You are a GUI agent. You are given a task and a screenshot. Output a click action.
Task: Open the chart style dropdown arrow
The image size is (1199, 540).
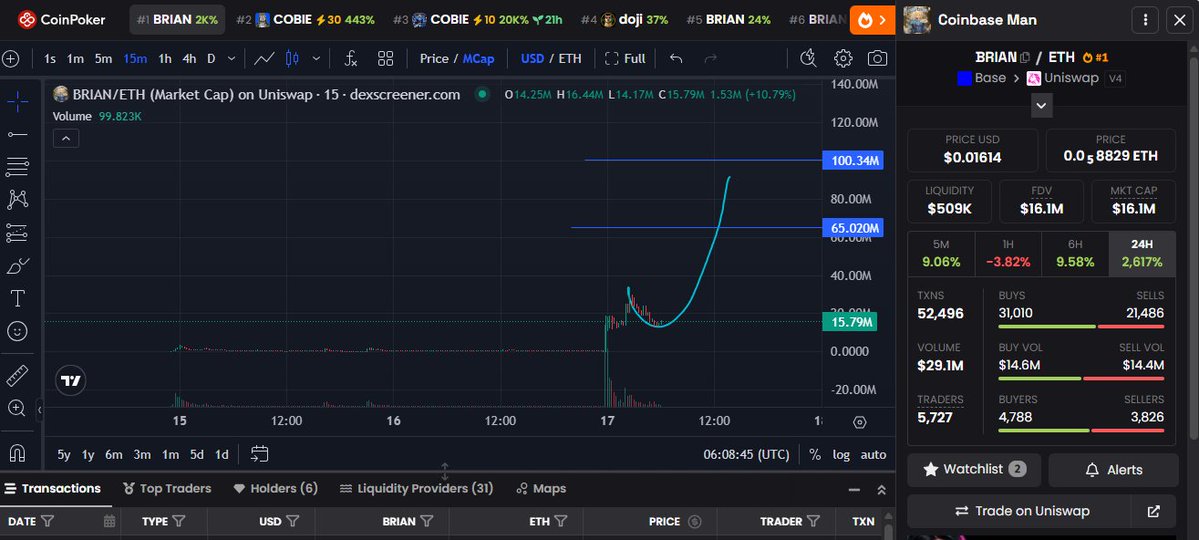316,58
